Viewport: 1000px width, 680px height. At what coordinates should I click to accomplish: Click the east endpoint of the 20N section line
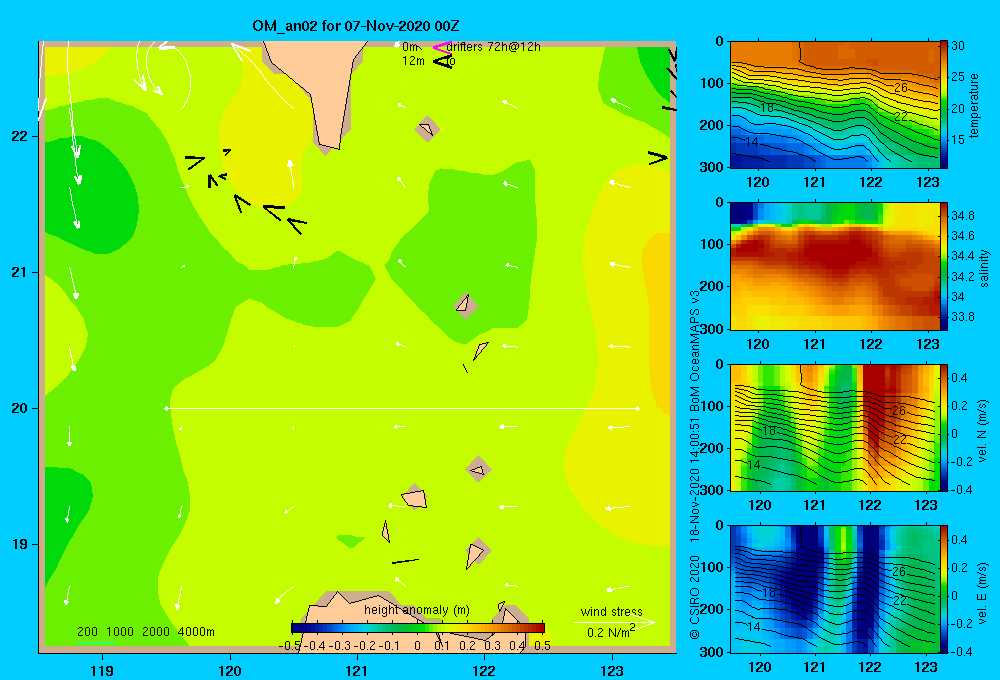pyautogui.click(x=637, y=408)
